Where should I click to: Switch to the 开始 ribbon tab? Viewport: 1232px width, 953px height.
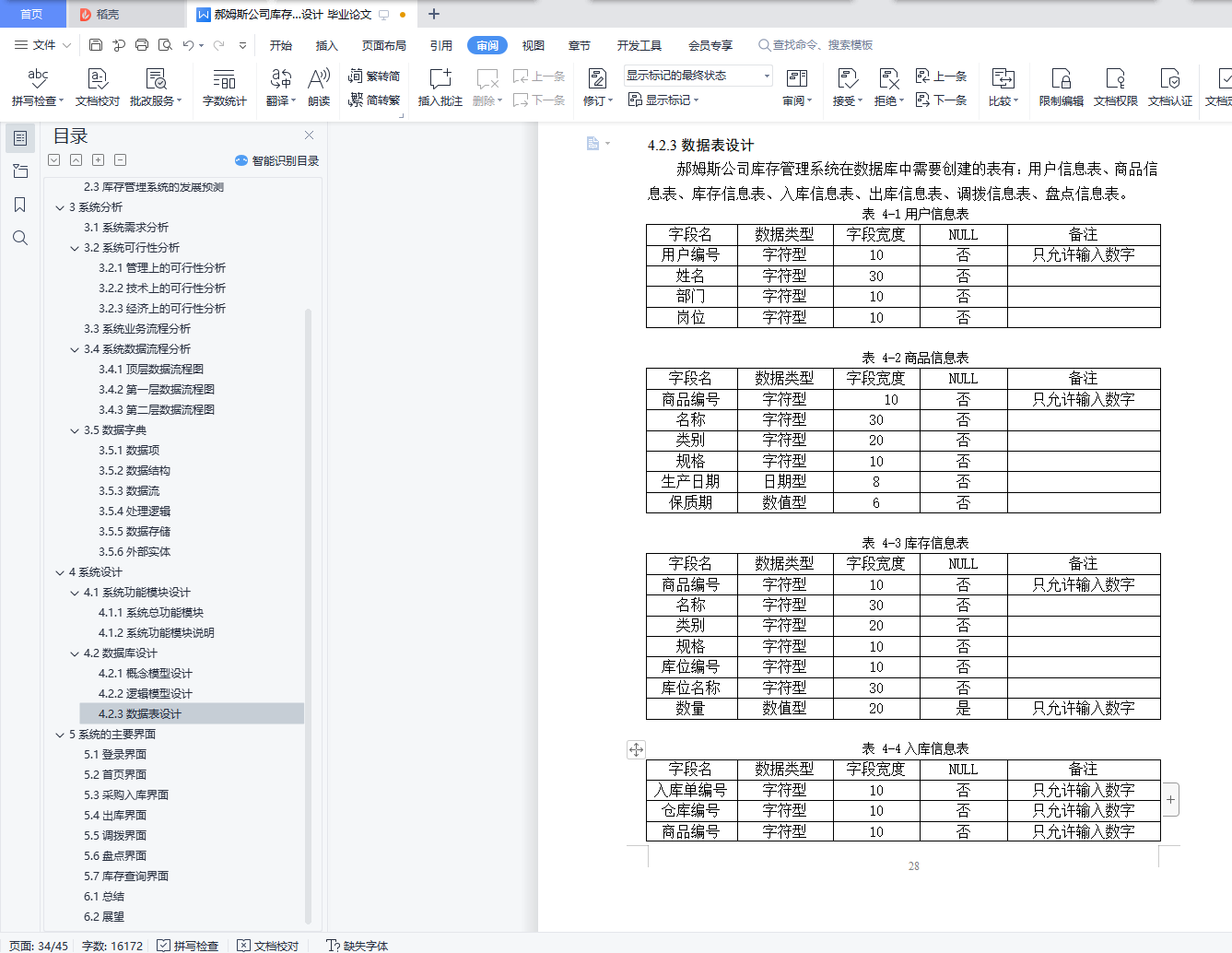click(x=281, y=45)
